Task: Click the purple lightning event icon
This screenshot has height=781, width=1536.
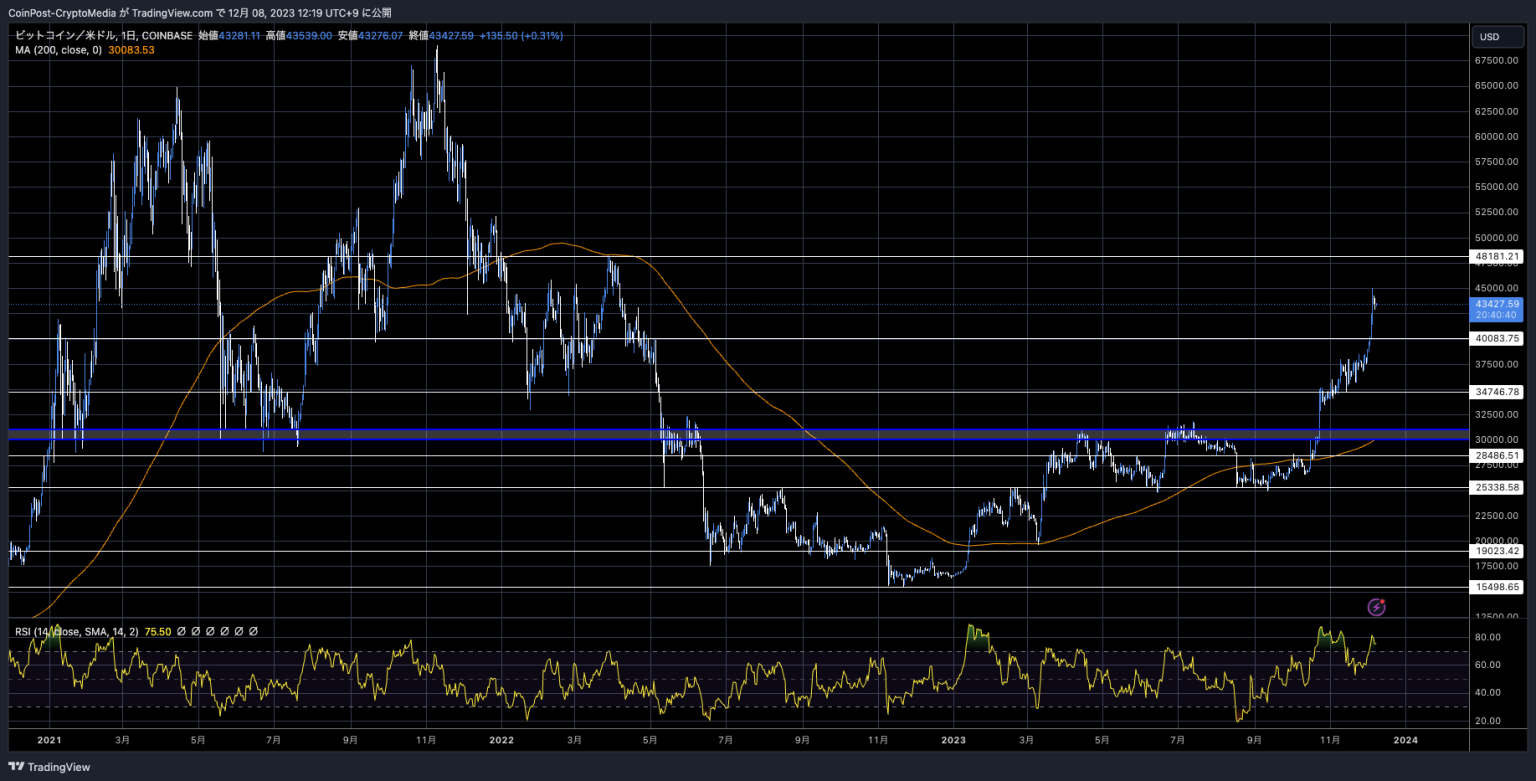Action: pyautogui.click(x=1377, y=606)
